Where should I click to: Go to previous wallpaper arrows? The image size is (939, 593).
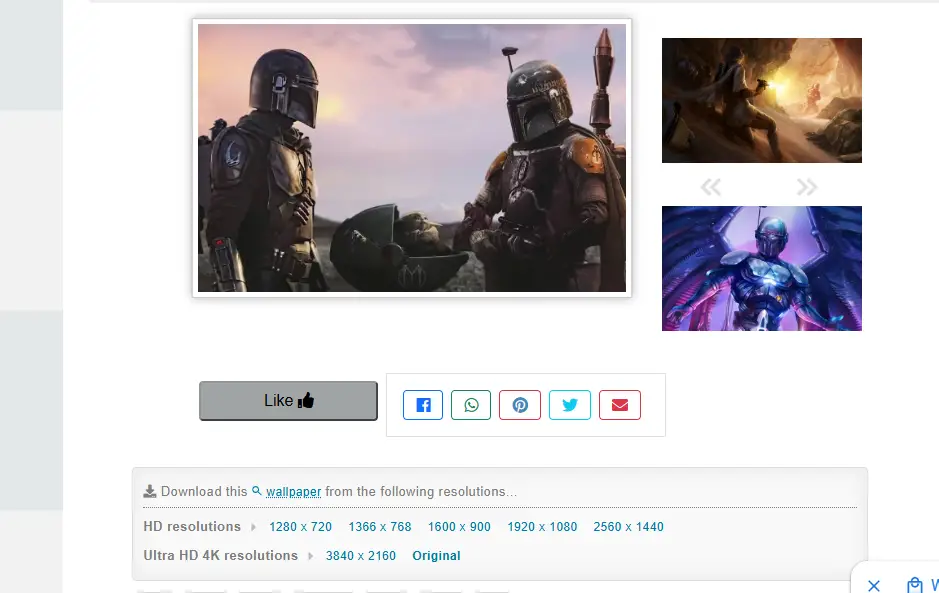[711, 187]
